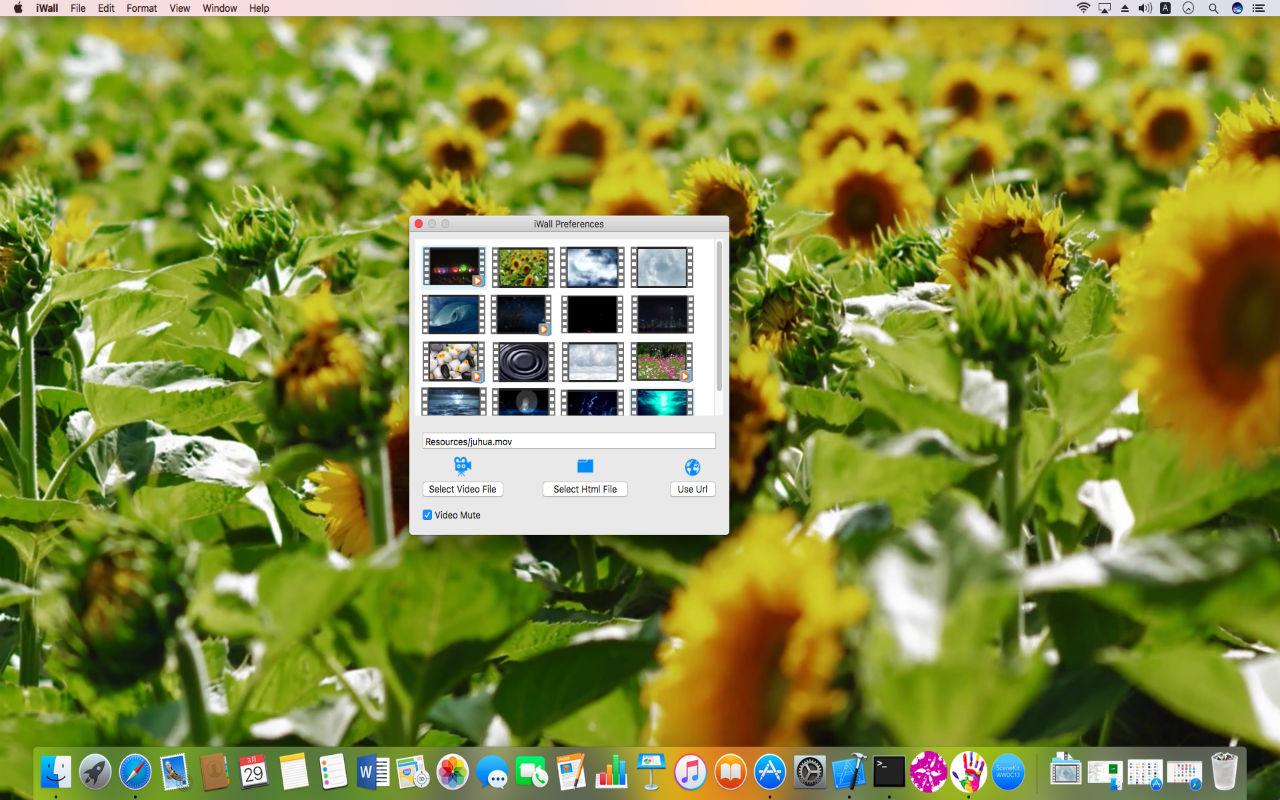Open Launchpad from the Dock
This screenshot has width=1280, height=800.
point(94,771)
